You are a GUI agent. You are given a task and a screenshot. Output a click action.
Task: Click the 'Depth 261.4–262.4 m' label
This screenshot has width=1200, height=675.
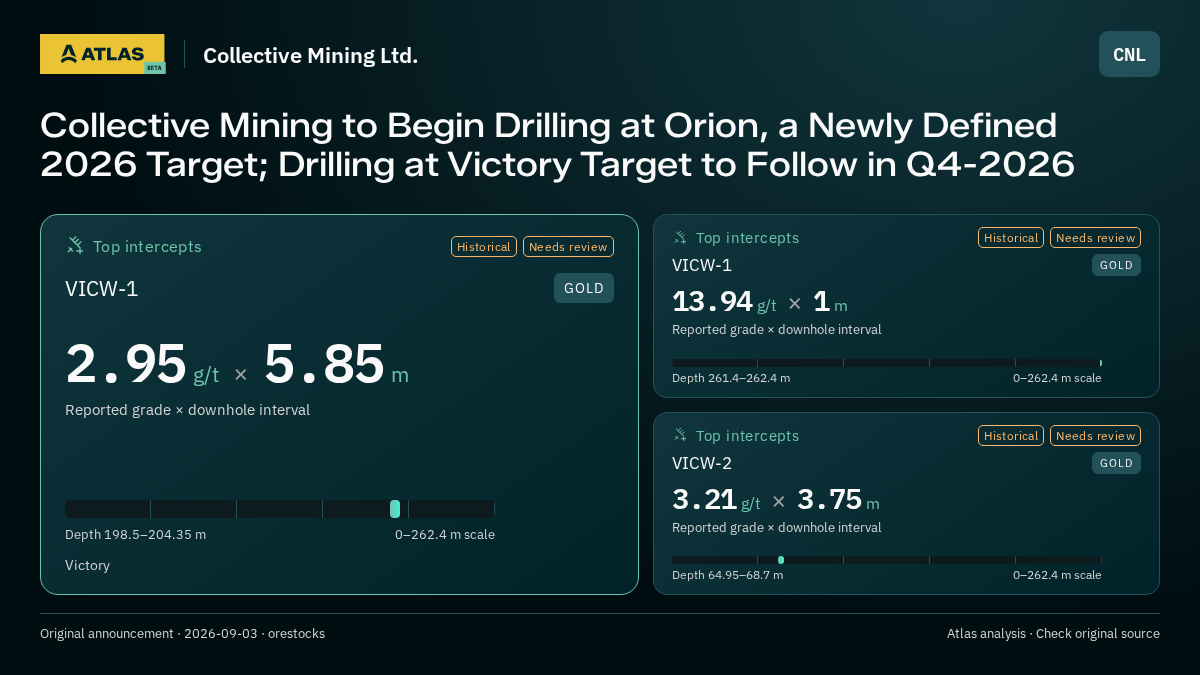point(731,378)
